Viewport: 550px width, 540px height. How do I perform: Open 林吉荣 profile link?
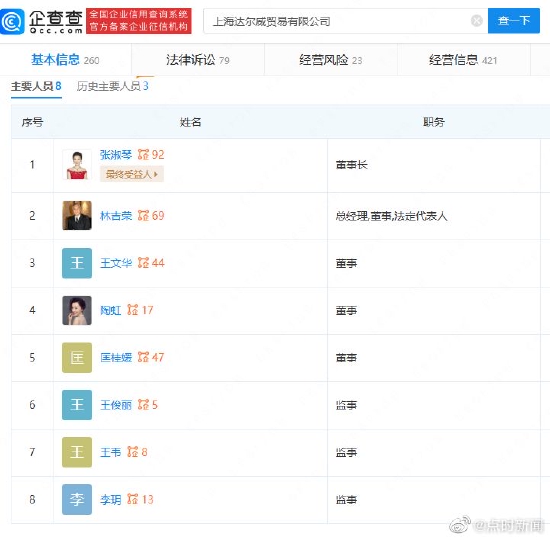[116, 215]
